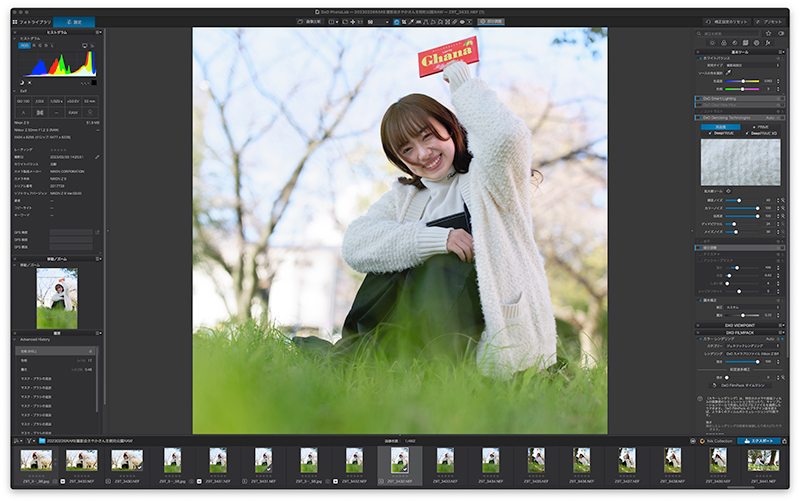Click magic wand next to 輝度ノイズ slider
The image size is (800, 502).
pos(783,200)
